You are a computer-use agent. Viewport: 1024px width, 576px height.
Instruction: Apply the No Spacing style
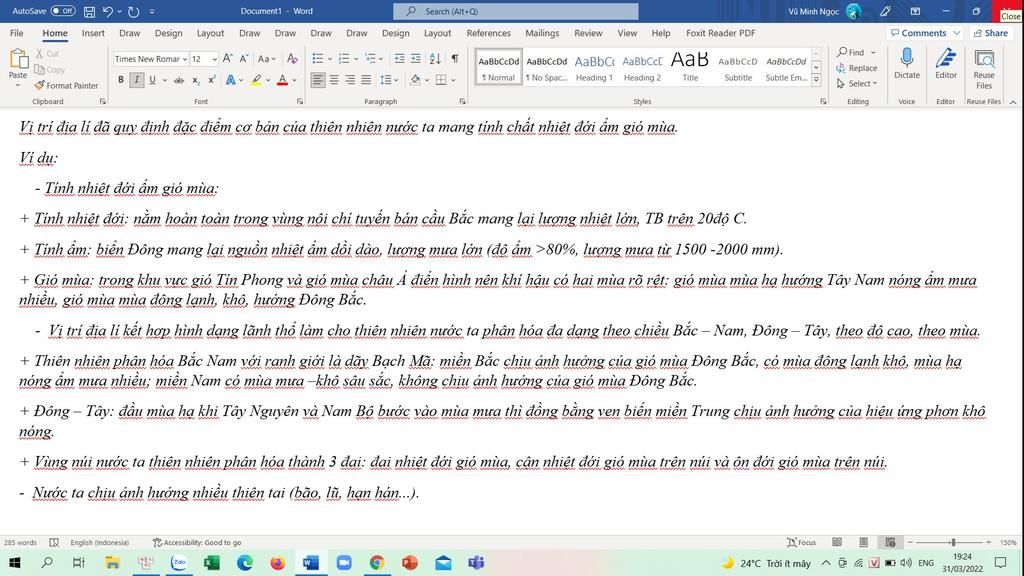click(x=547, y=67)
